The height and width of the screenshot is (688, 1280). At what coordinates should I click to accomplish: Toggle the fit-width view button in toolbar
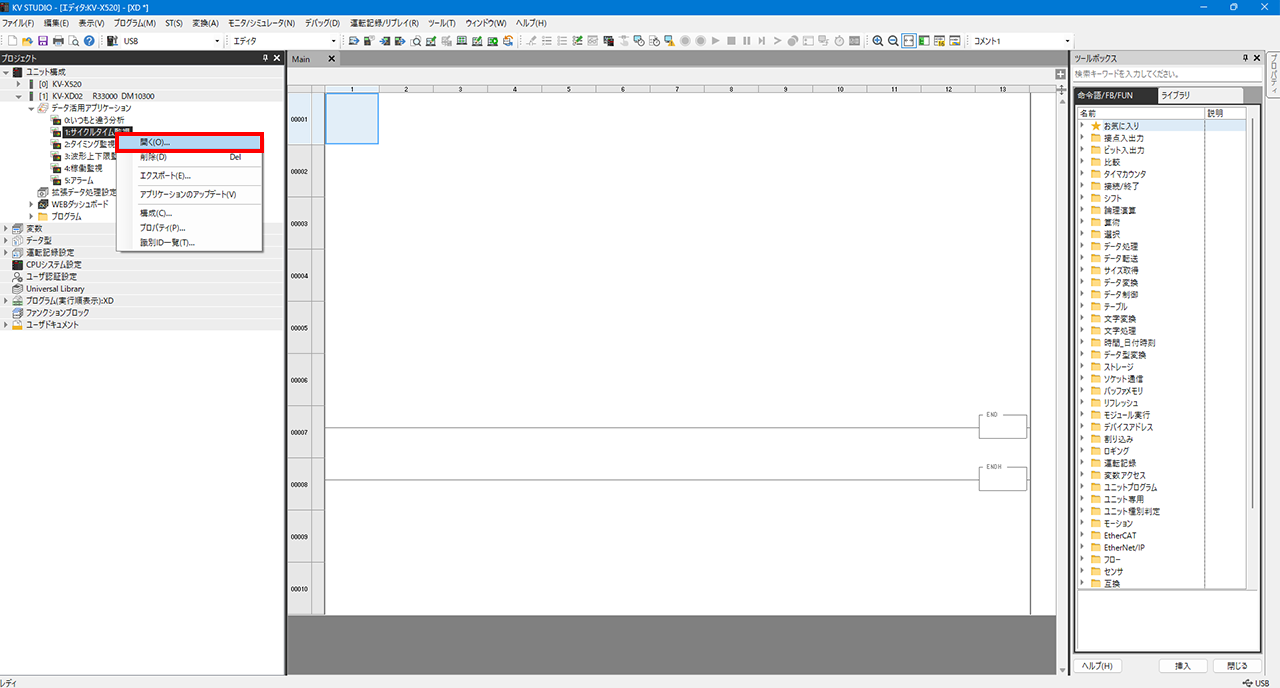point(908,41)
